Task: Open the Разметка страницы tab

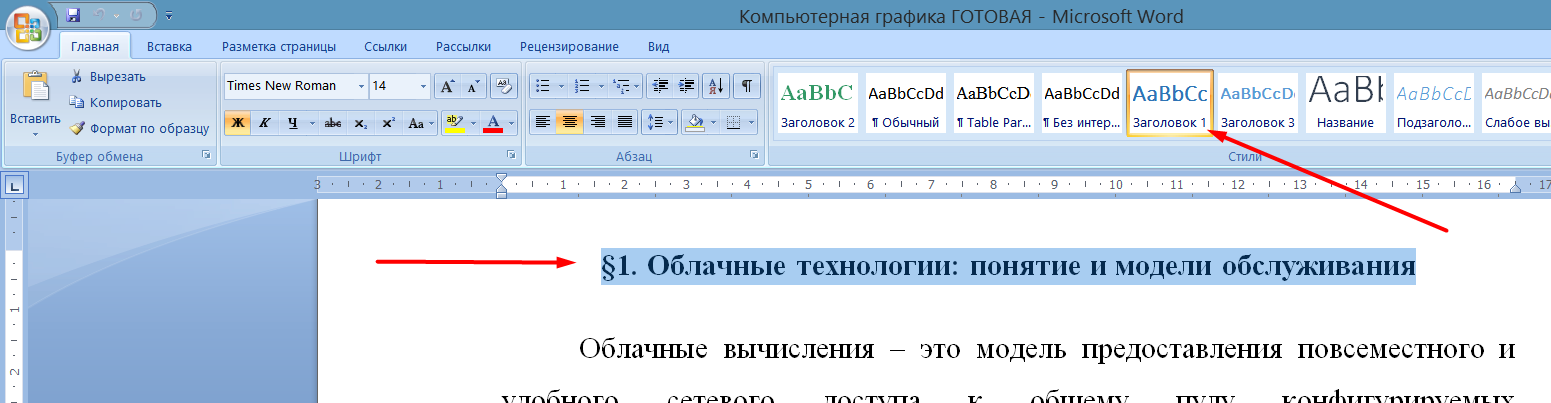Action: point(278,46)
